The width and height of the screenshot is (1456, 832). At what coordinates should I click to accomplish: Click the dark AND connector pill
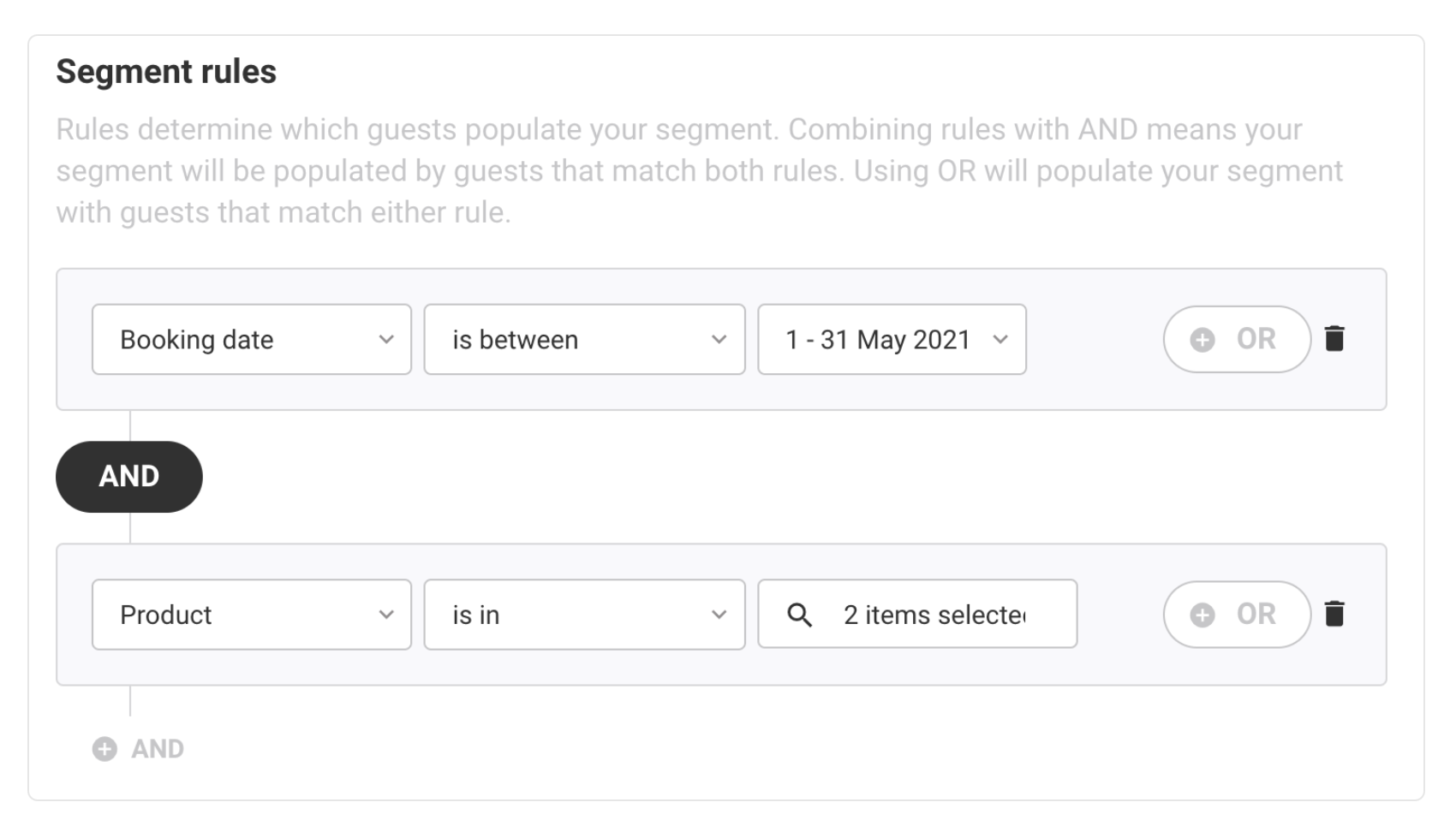pyautogui.click(x=129, y=477)
